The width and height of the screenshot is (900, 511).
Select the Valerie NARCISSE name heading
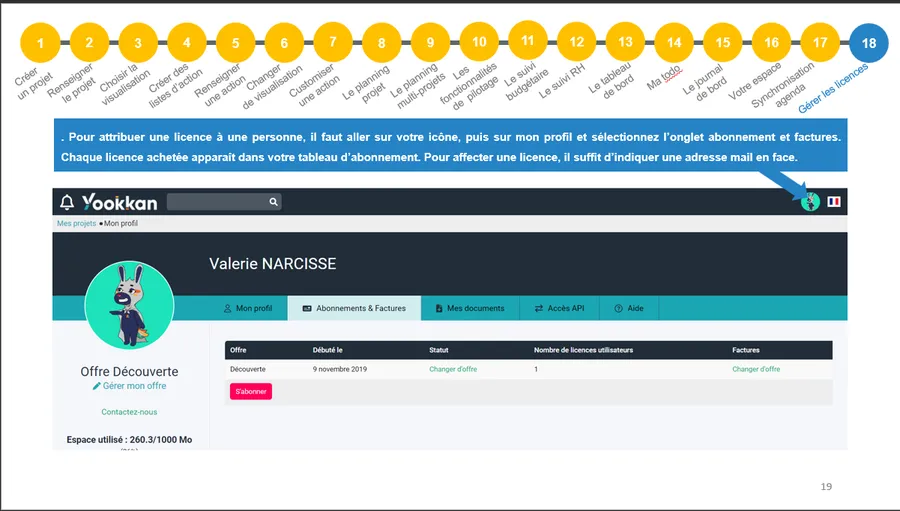coord(273,264)
